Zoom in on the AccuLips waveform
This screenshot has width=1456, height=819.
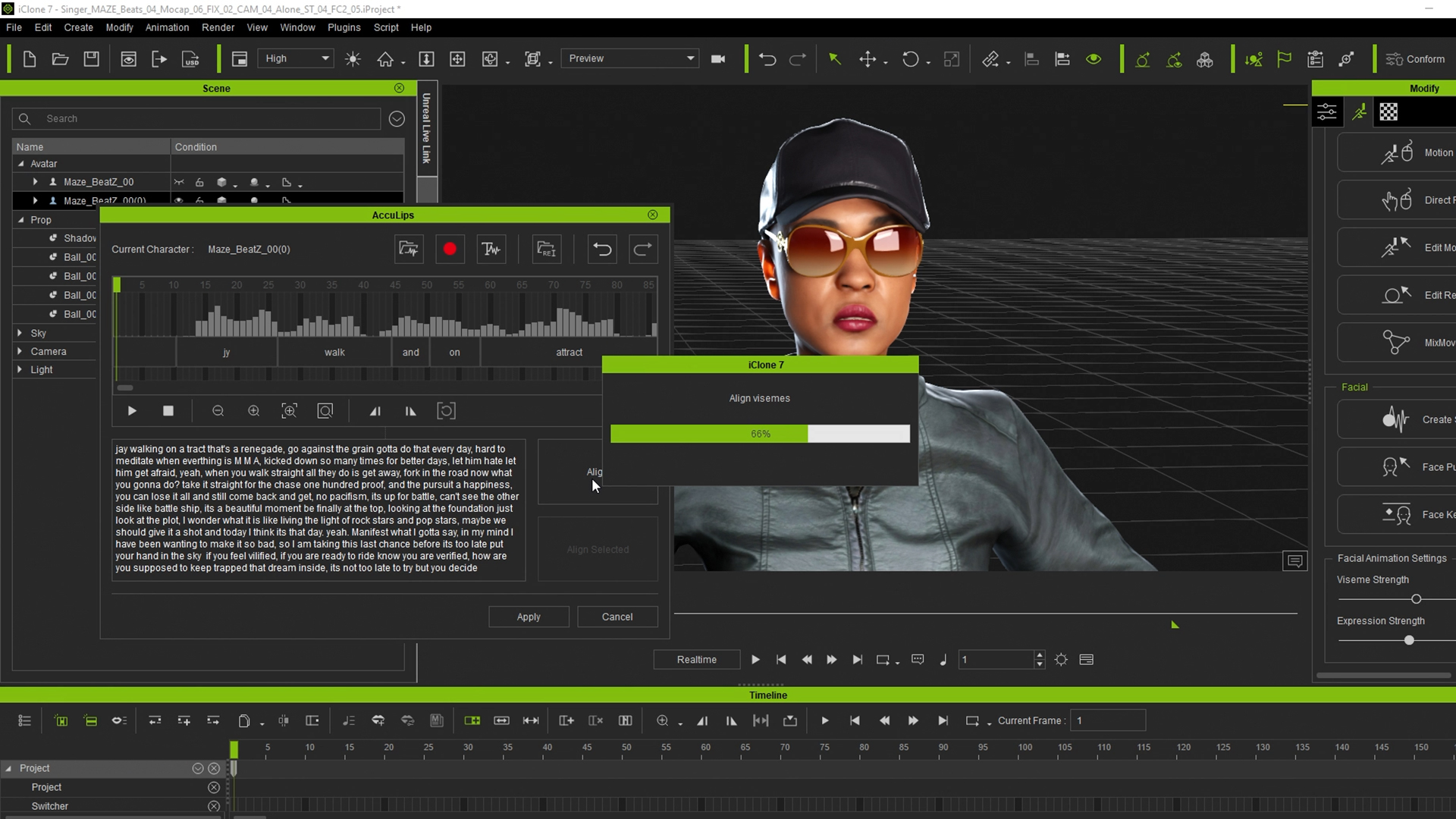click(x=253, y=411)
